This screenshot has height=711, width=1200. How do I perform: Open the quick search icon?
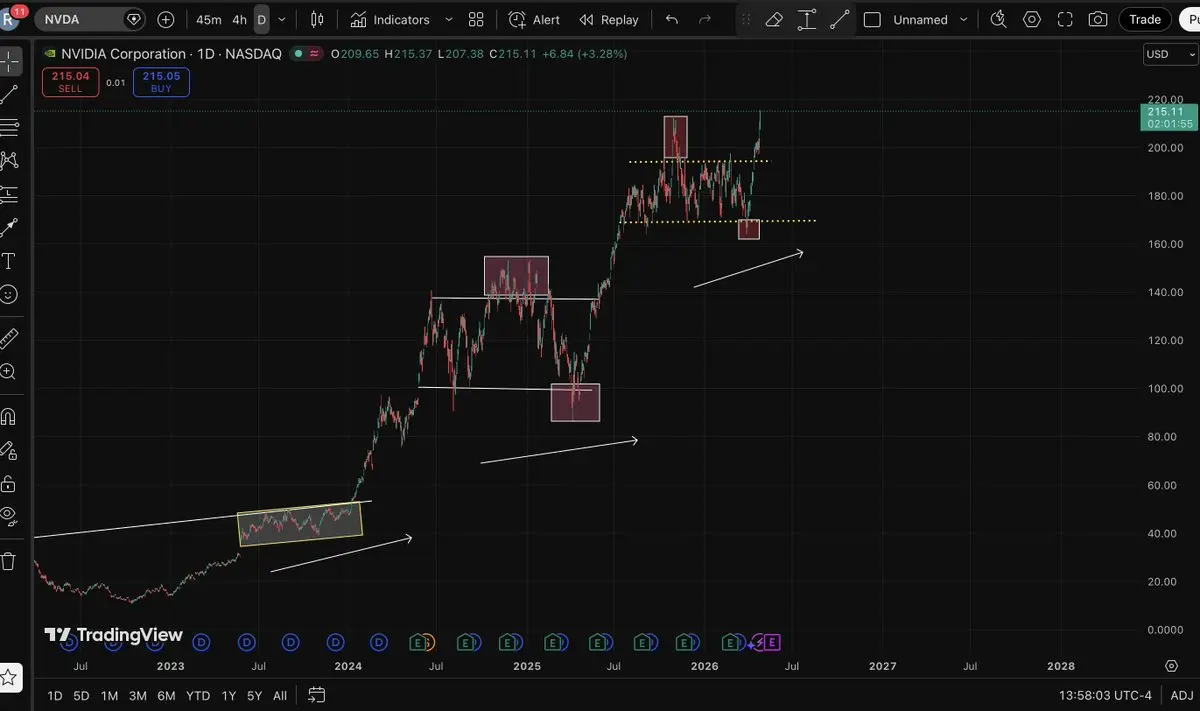point(998,19)
